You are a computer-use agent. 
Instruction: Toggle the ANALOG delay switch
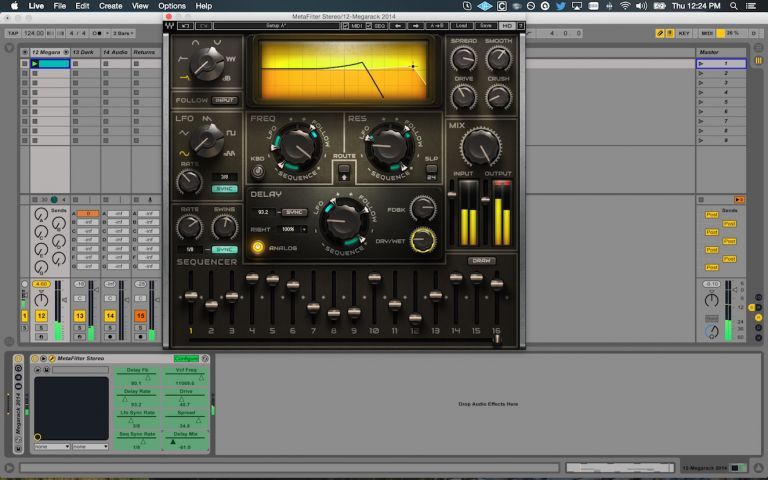pyautogui.click(x=258, y=247)
